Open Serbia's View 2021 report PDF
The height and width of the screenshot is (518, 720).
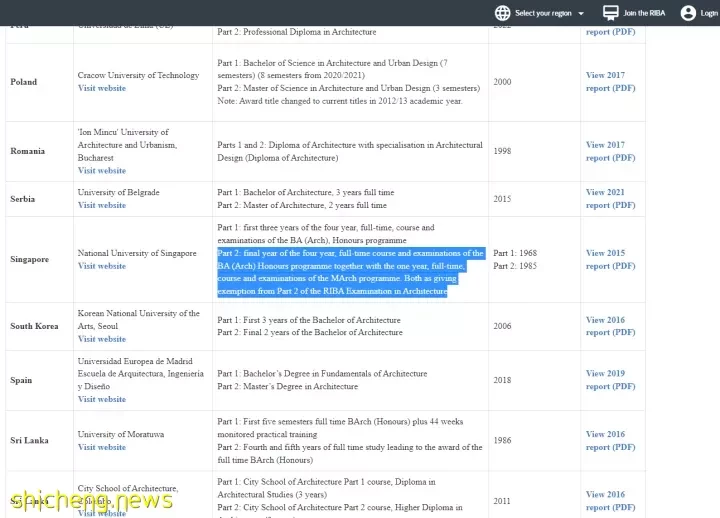pyautogui.click(x=610, y=198)
